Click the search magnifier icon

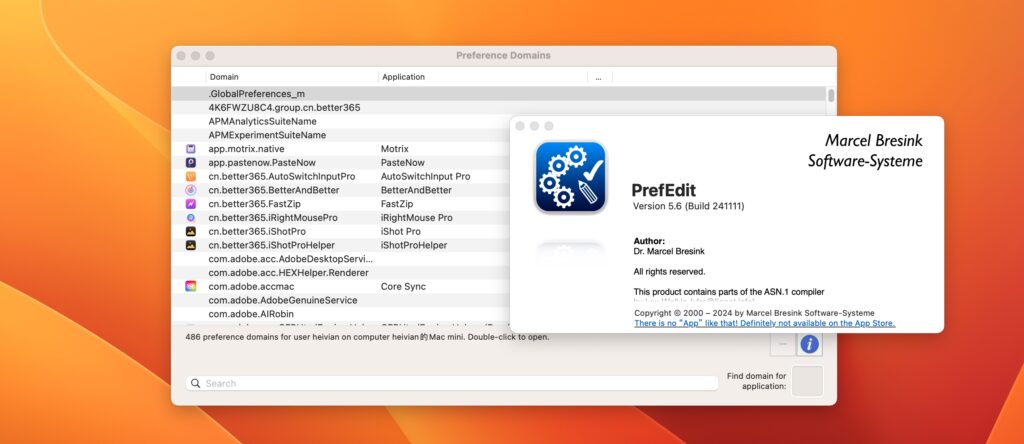pyautogui.click(x=195, y=383)
